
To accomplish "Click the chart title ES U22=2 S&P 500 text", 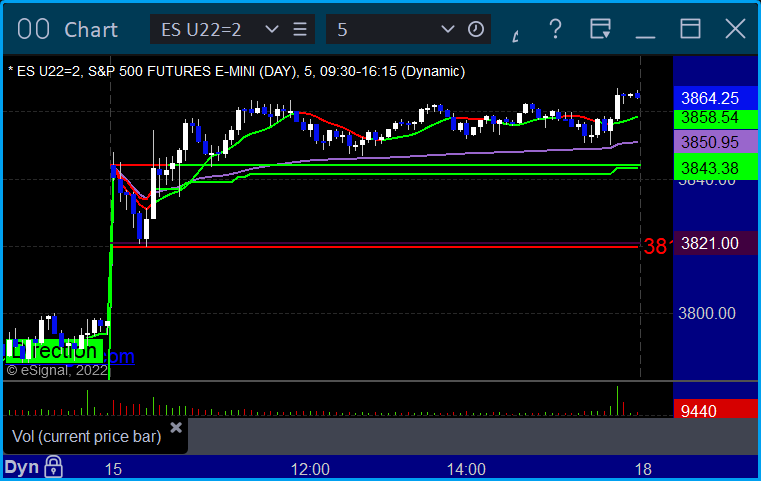I will [x=236, y=71].
